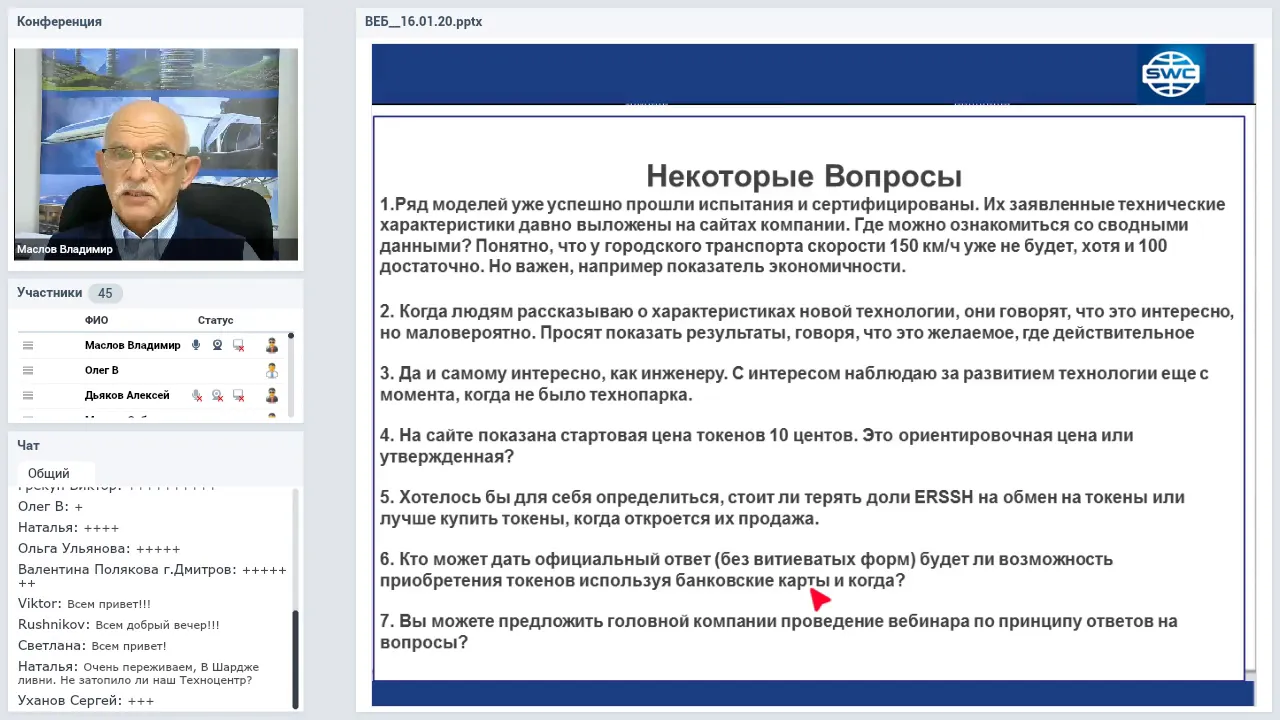Viewport: 1280px width, 720px height.
Task: Click the Участники panel title
Action: tap(49, 293)
